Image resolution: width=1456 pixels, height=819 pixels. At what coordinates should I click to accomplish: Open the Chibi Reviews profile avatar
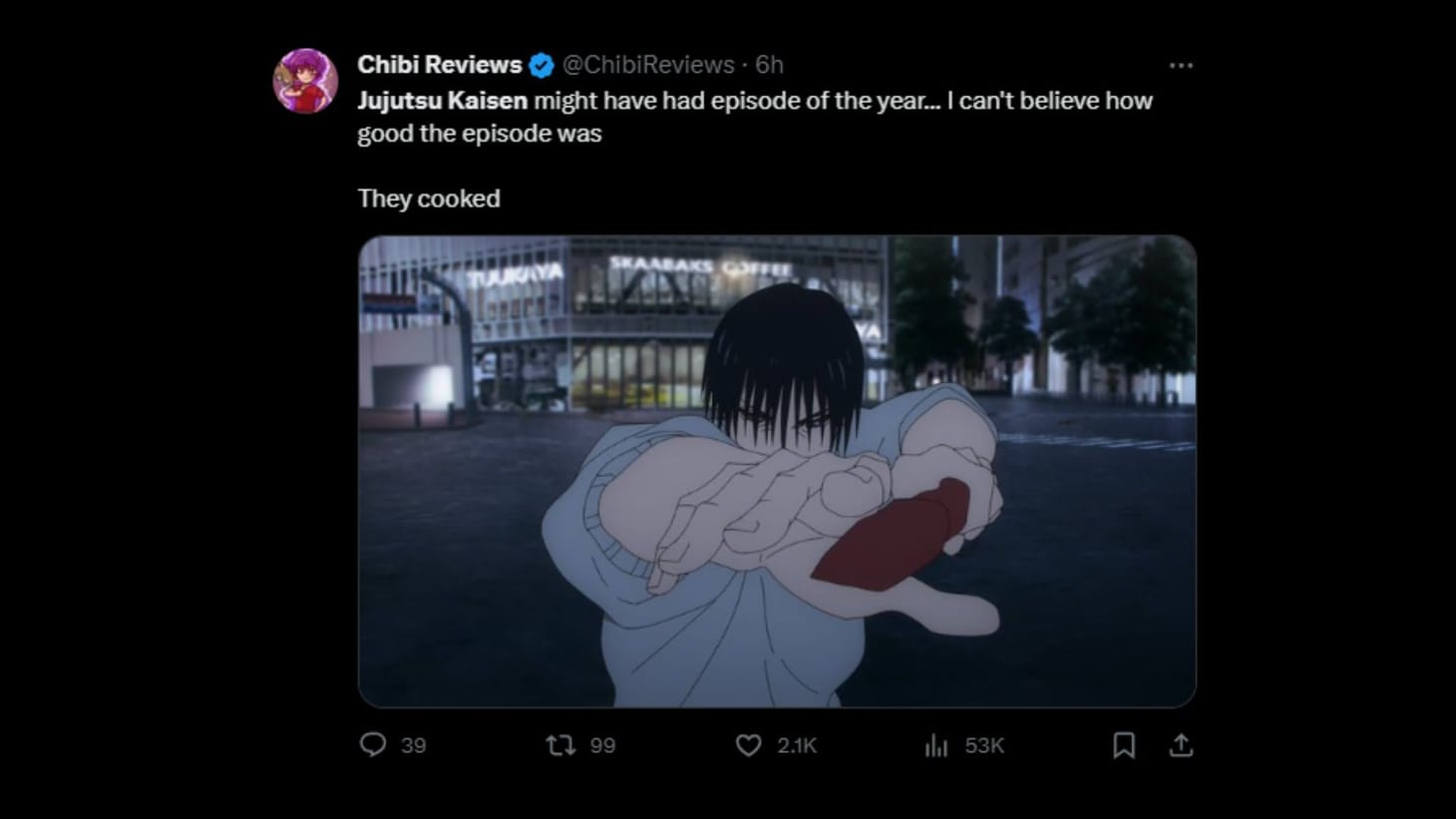coord(305,81)
